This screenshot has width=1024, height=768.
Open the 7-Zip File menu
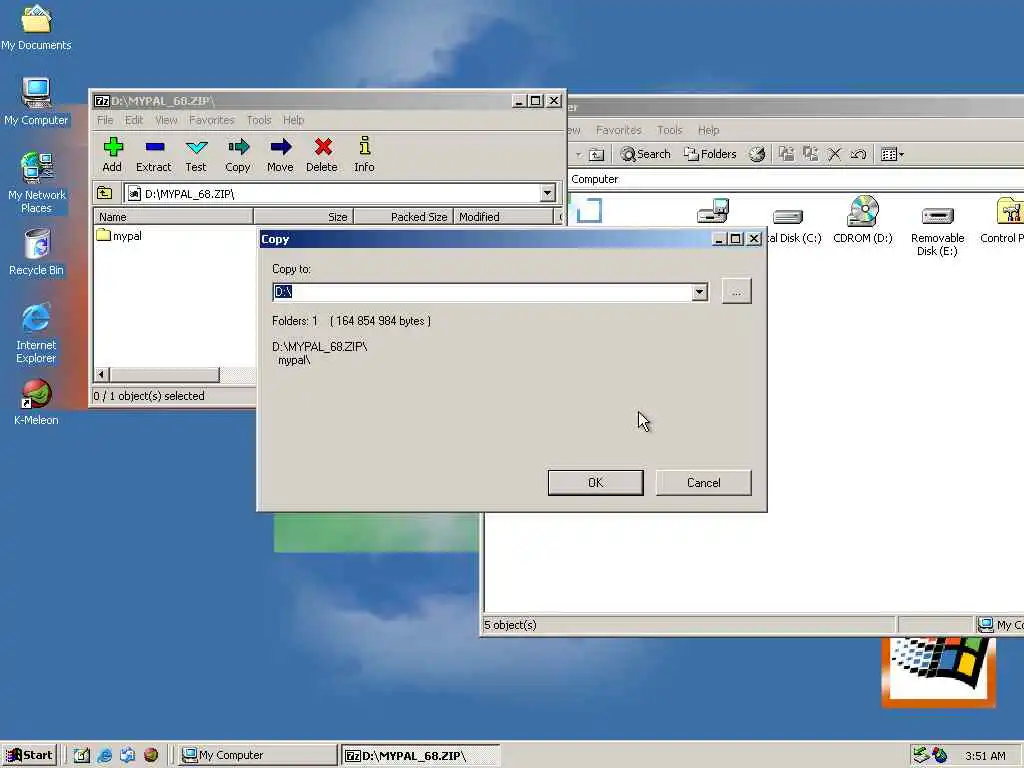click(105, 120)
